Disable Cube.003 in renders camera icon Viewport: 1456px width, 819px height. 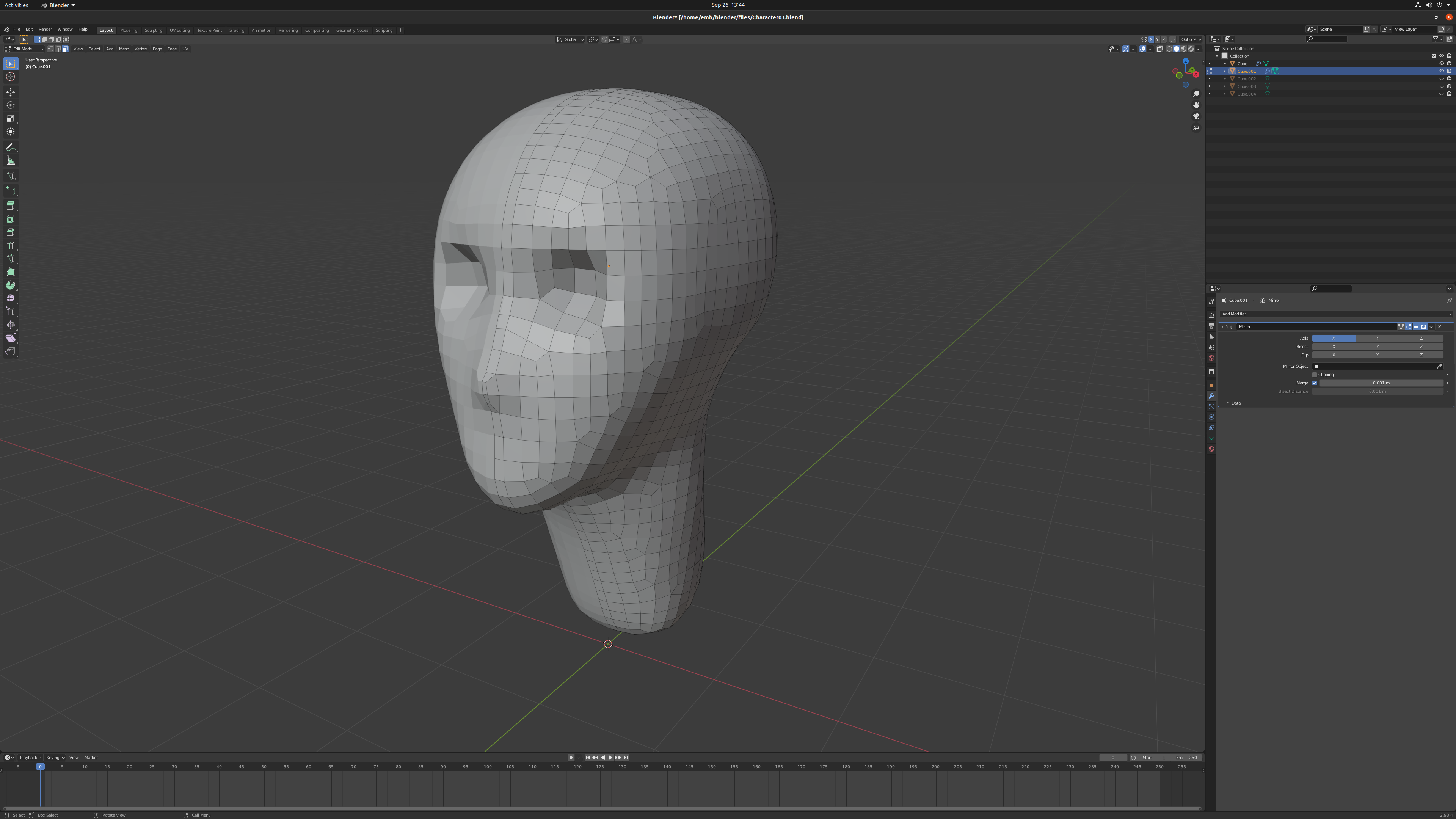point(1449,86)
